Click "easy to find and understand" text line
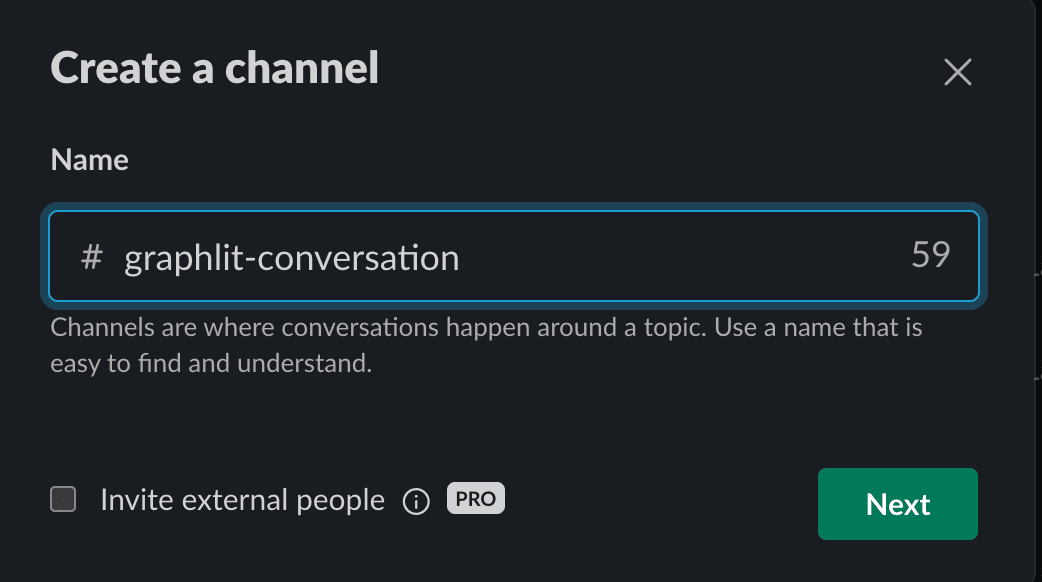Viewport: 1042px width, 582px height. click(x=211, y=364)
